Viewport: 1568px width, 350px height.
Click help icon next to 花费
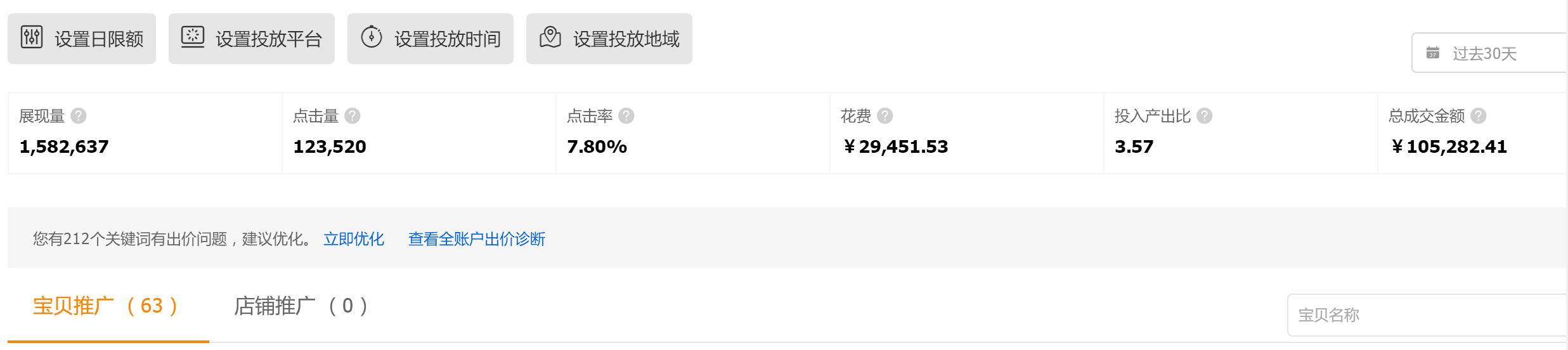885,115
